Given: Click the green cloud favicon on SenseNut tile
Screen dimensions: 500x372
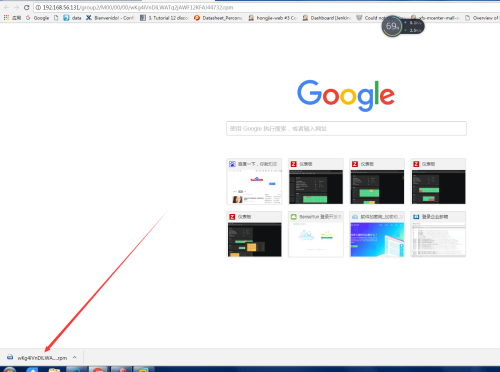Looking at the screenshot, I should pyautogui.click(x=293, y=217).
